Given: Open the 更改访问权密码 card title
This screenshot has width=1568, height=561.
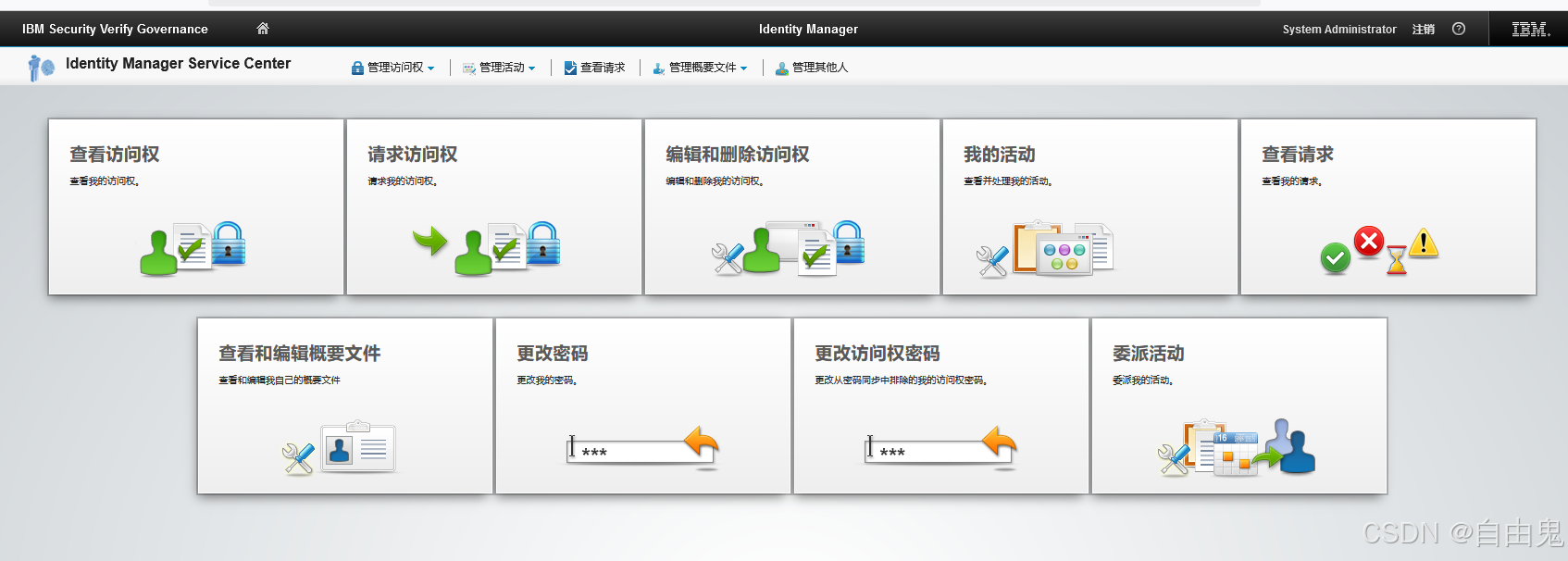Looking at the screenshot, I should click(x=877, y=354).
